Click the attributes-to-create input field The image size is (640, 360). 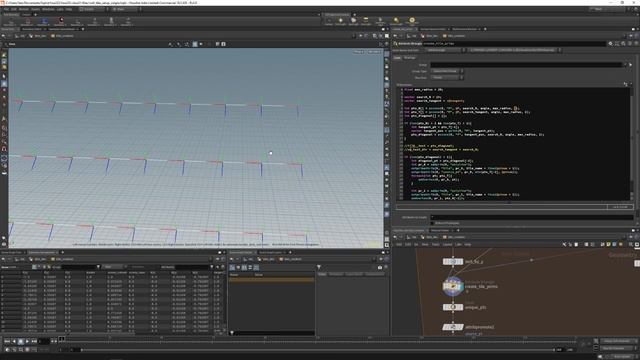click(x=532, y=217)
